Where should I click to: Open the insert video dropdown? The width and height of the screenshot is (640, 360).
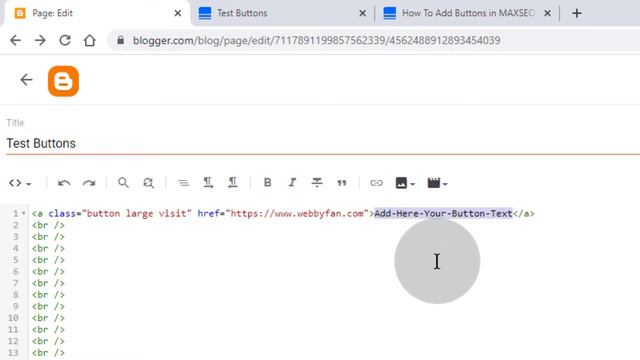click(437, 183)
